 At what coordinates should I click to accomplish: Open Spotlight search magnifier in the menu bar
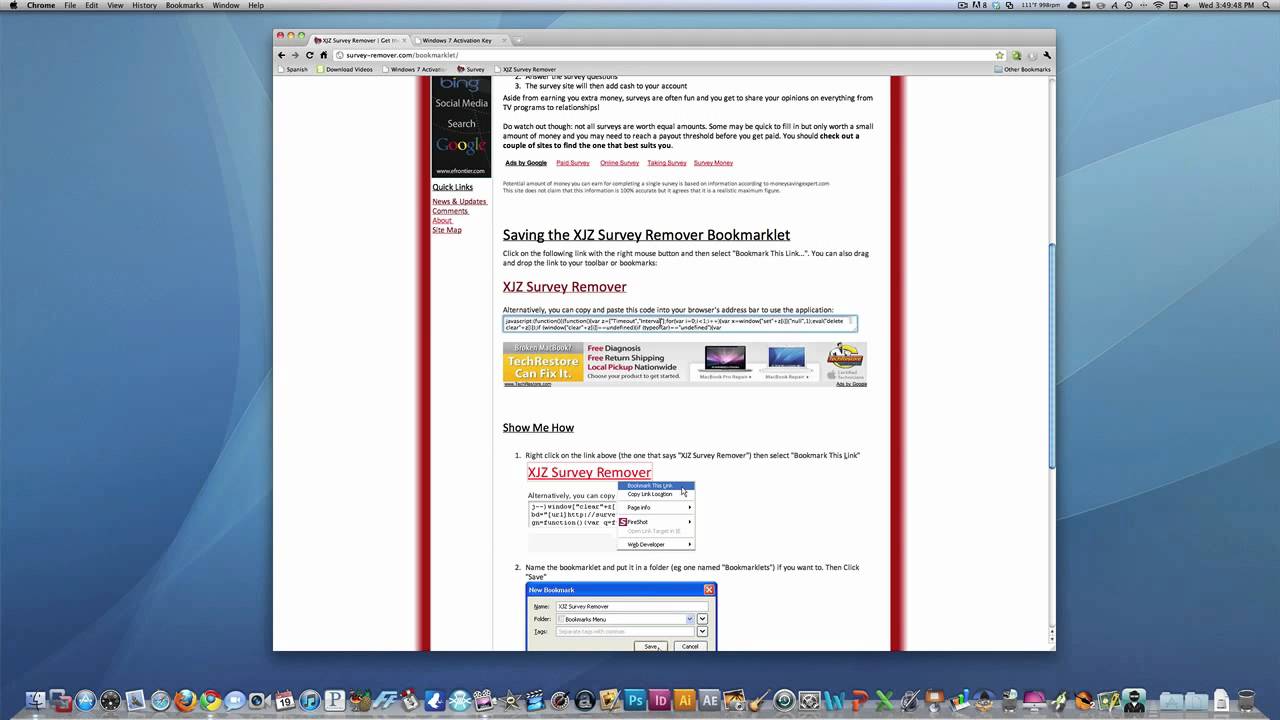[x=1265, y=5]
